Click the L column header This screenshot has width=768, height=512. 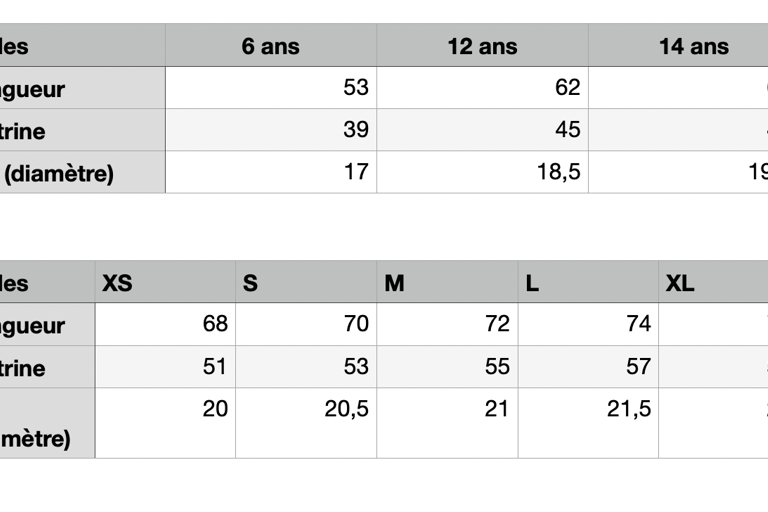click(588, 282)
